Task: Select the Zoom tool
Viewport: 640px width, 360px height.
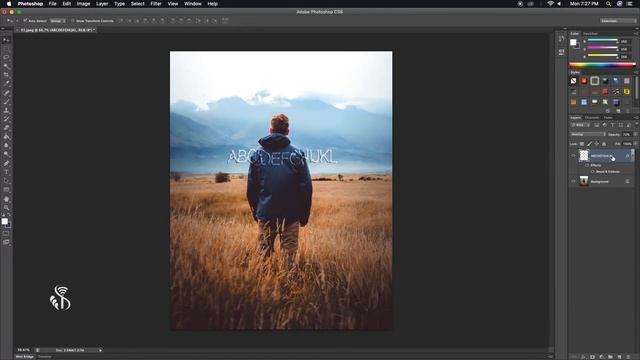Action: pyautogui.click(x=6, y=208)
